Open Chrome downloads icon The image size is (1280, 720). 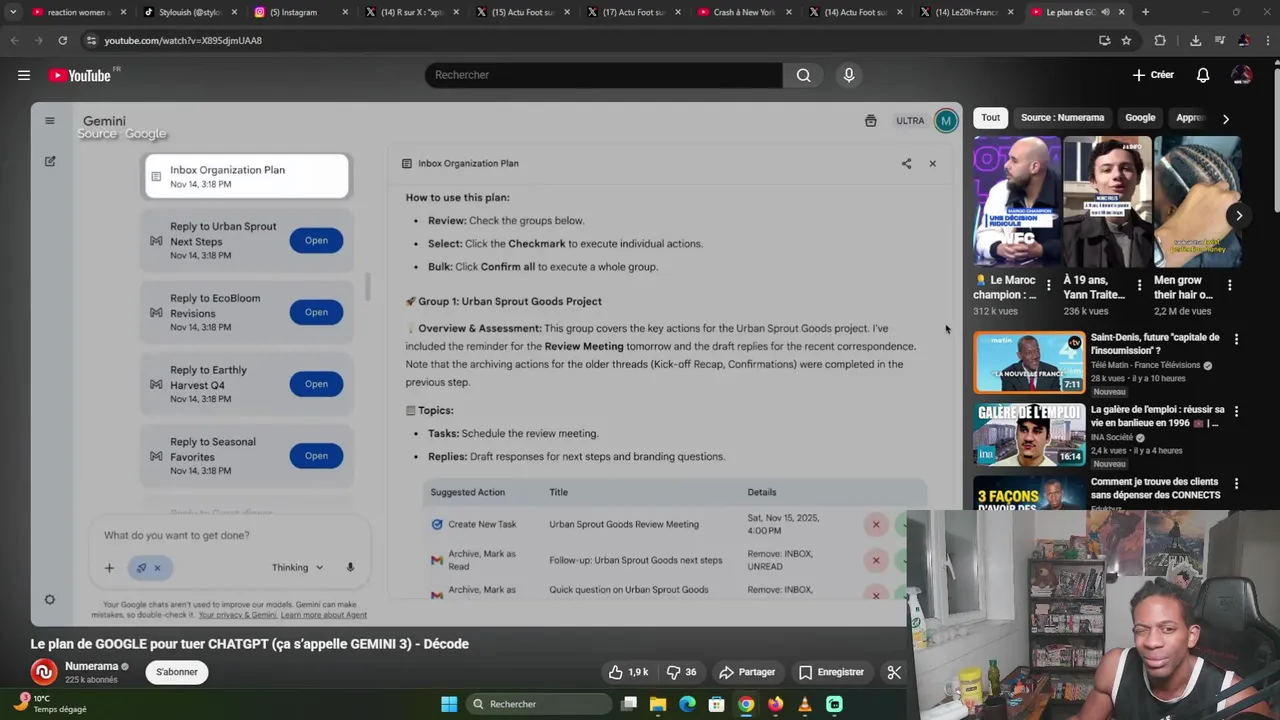pyautogui.click(x=1195, y=40)
